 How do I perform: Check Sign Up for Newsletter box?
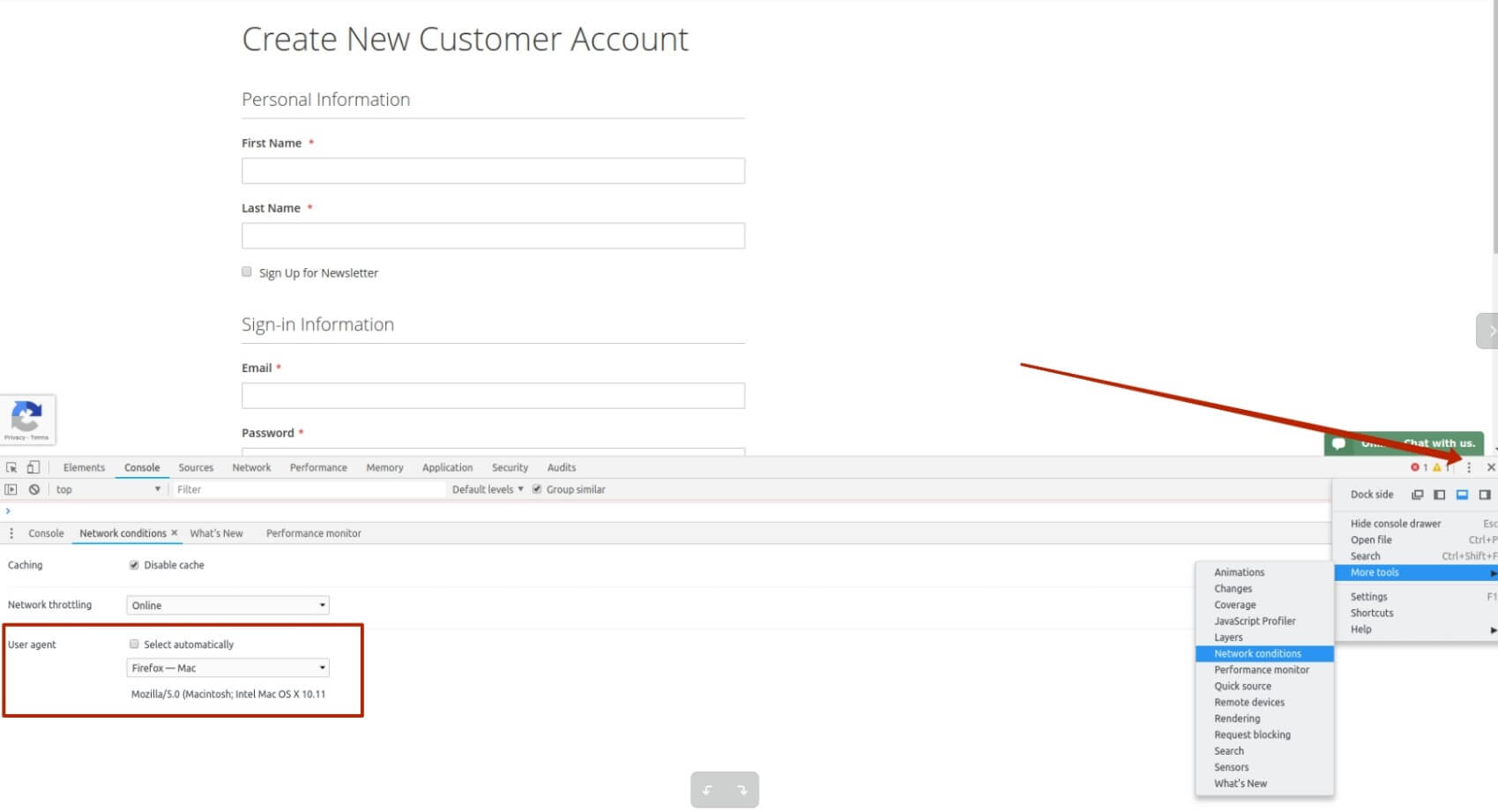tap(247, 272)
